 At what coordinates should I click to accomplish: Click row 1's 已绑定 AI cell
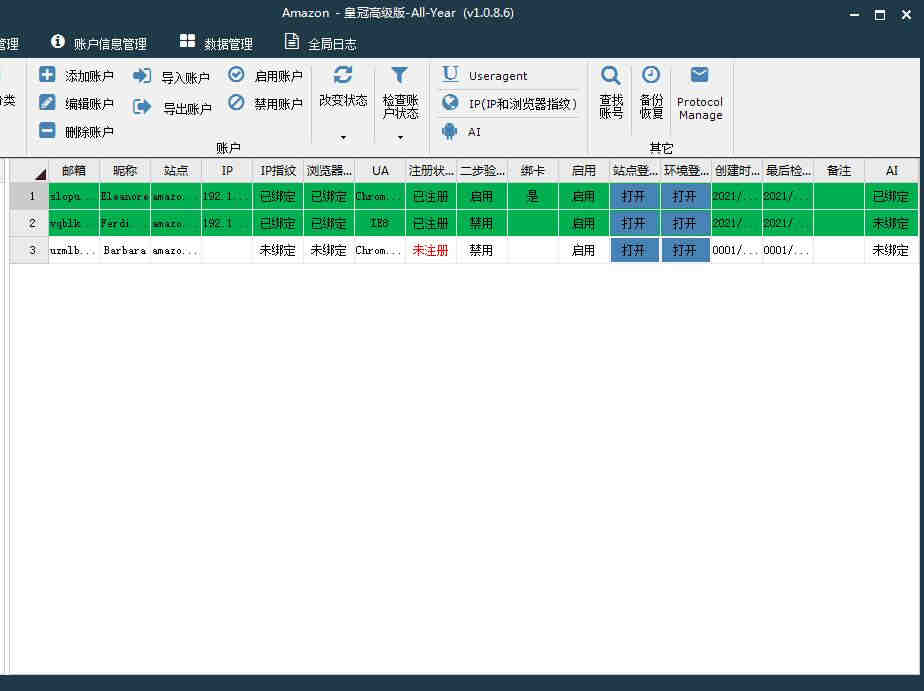pyautogui.click(x=892, y=196)
